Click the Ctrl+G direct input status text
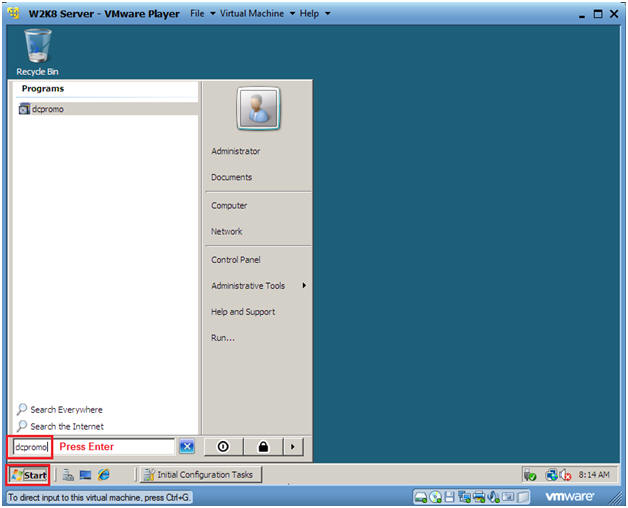Image resolution: width=628 pixels, height=508 pixels. [99, 498]
